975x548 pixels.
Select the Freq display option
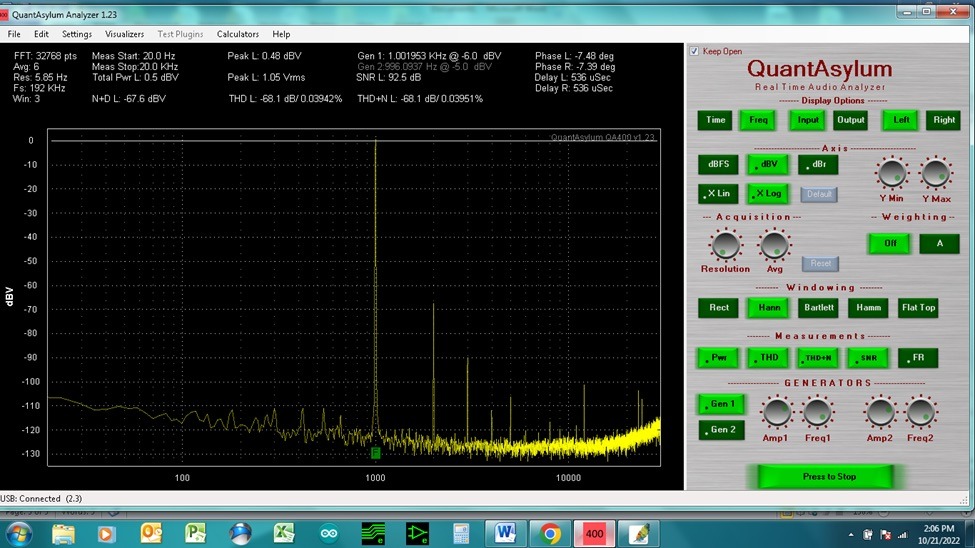click(x=758, y=120)
